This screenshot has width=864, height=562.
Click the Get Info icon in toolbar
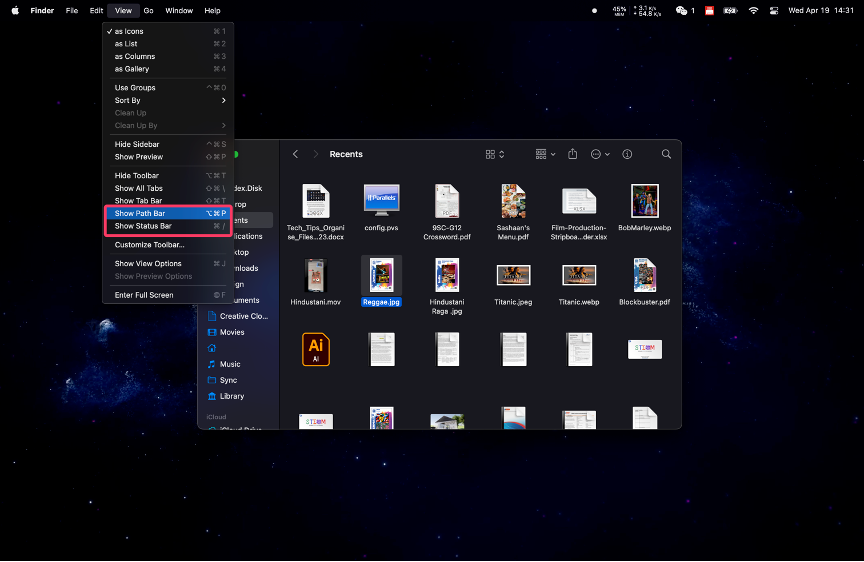tap(627, 154)
